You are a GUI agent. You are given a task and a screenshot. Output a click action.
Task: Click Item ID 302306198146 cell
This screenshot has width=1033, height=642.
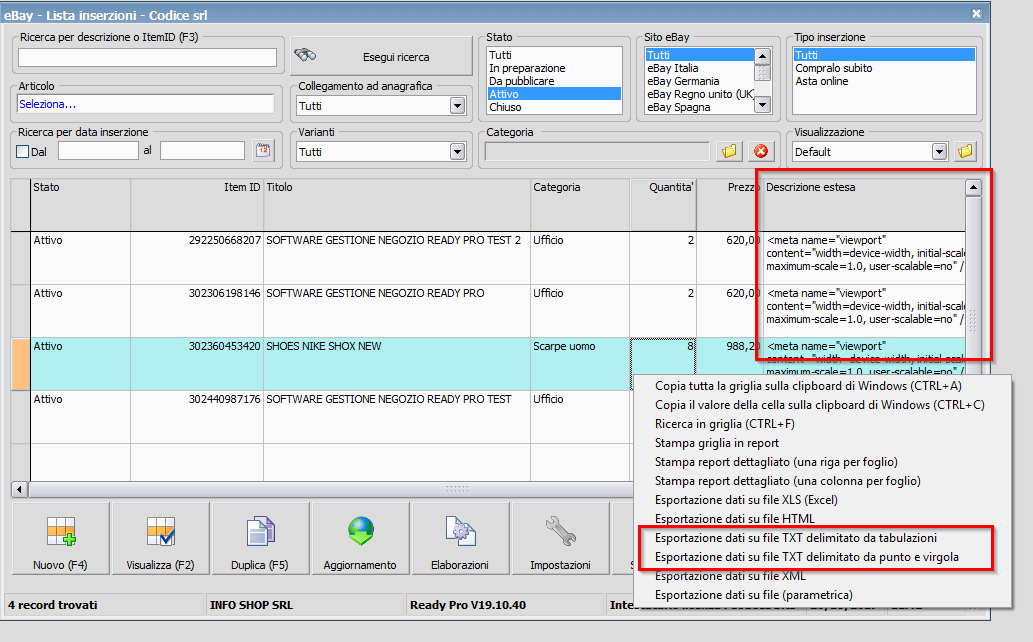[x=197, y=310]
